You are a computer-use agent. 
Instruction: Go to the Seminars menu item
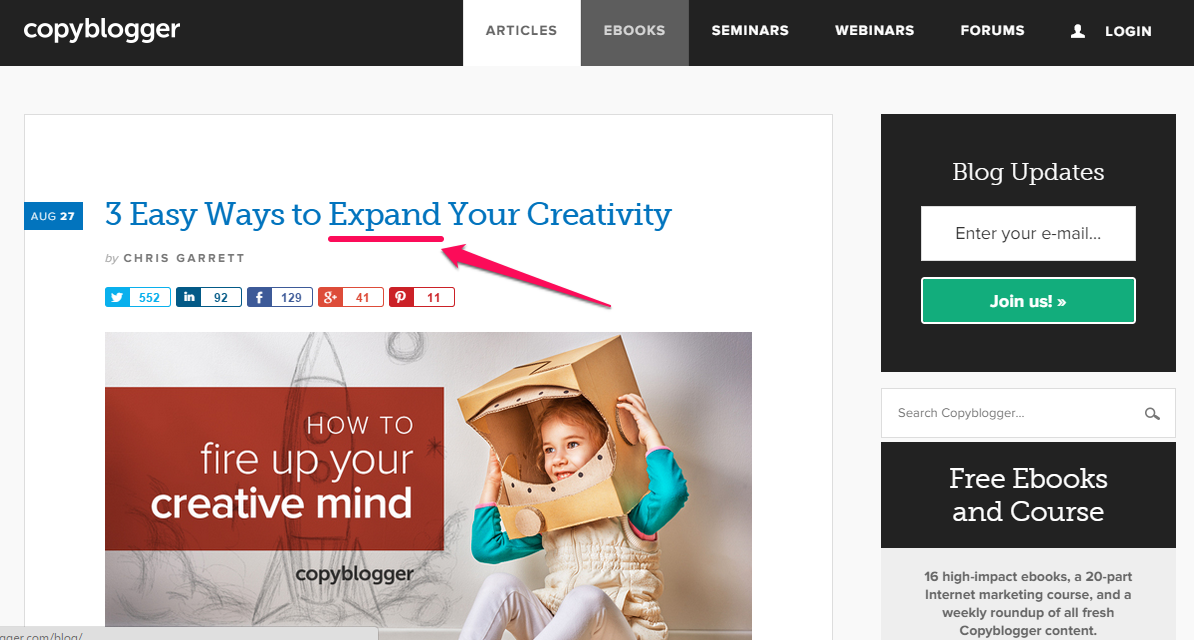coord(750,30)
